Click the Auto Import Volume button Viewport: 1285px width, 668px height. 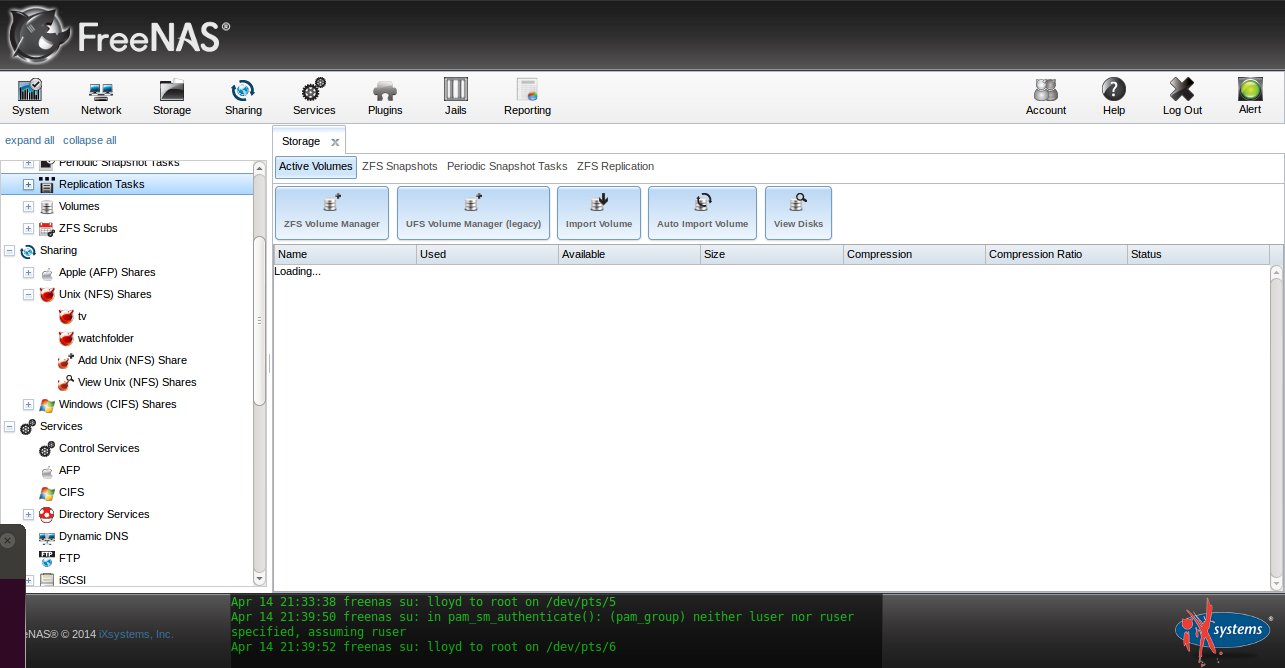click(703, 212)
